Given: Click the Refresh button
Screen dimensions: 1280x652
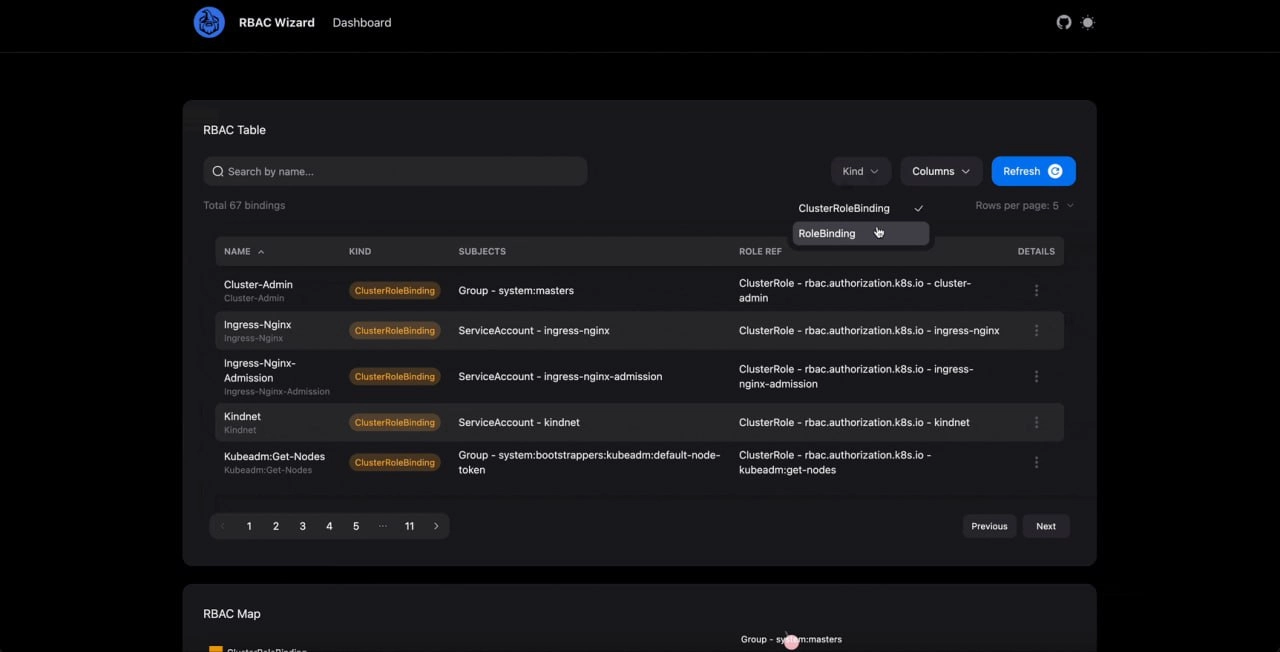Looking at the screenshot, I should point(1033,171).
